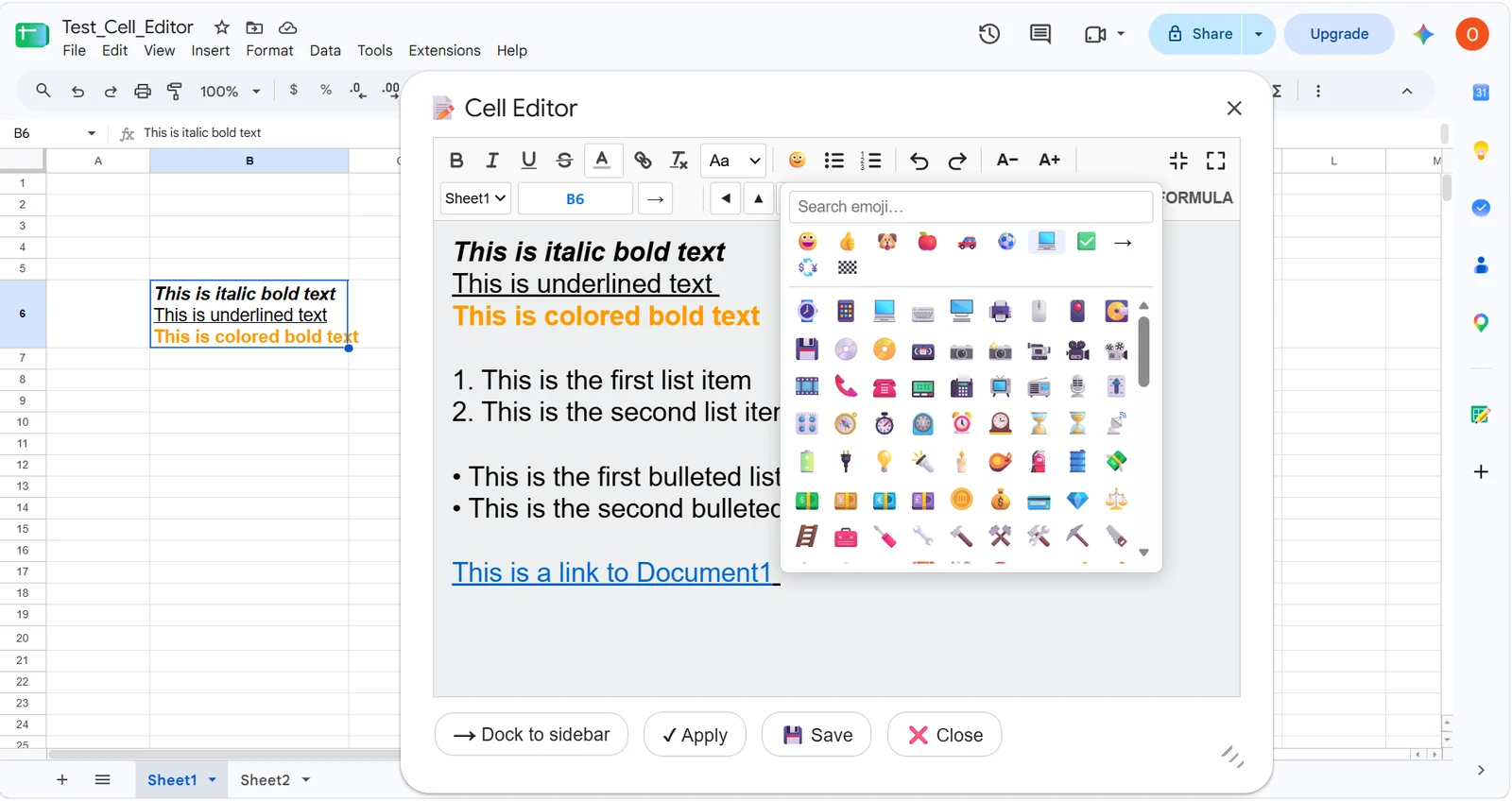
Task: Open the Insert menu
Action: click(210, 51)
